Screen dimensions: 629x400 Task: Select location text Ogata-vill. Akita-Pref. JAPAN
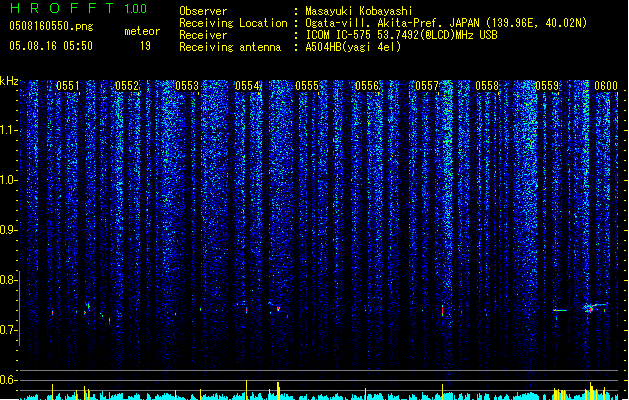tap(392, 23)
